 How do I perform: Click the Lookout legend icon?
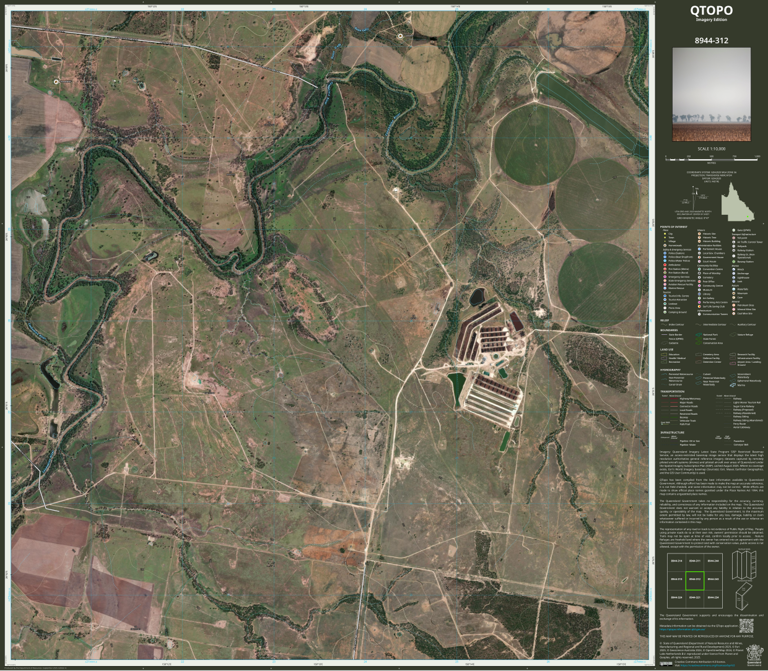point(665,304)
